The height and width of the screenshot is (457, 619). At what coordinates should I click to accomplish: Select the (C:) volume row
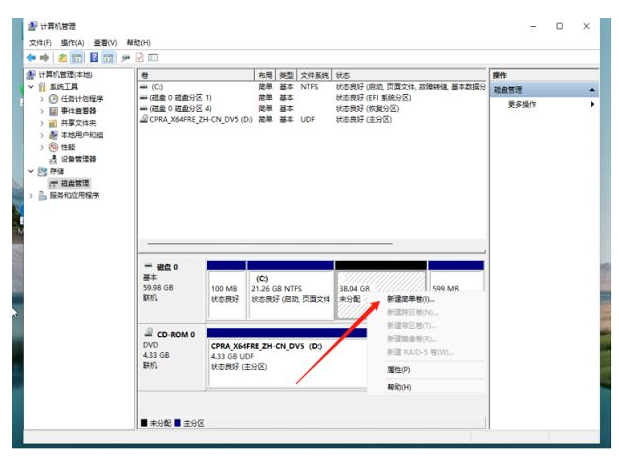tap(312, 87)
